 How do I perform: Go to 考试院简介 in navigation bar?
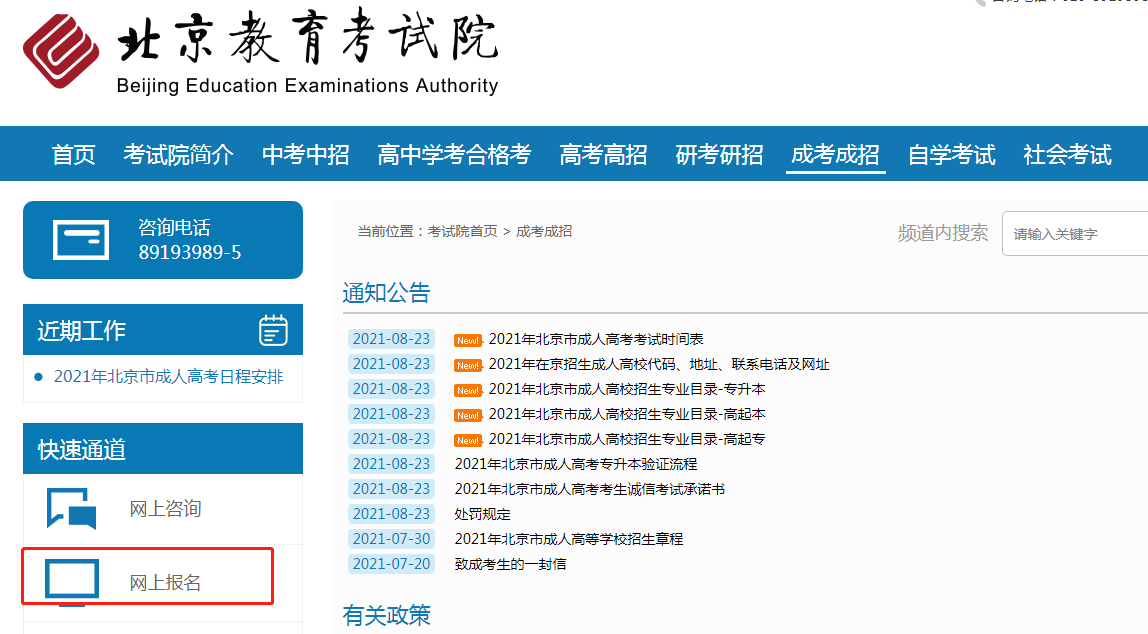(178, 155)
